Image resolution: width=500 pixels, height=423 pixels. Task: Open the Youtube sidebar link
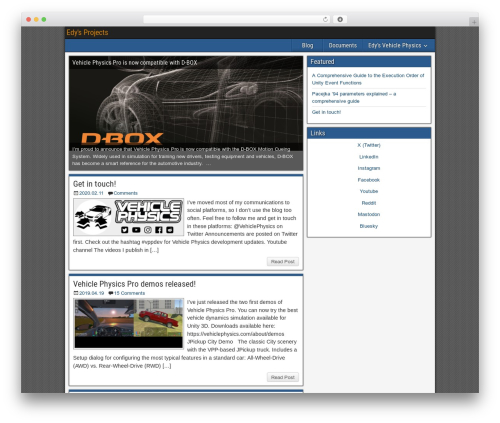pos(369,191)
